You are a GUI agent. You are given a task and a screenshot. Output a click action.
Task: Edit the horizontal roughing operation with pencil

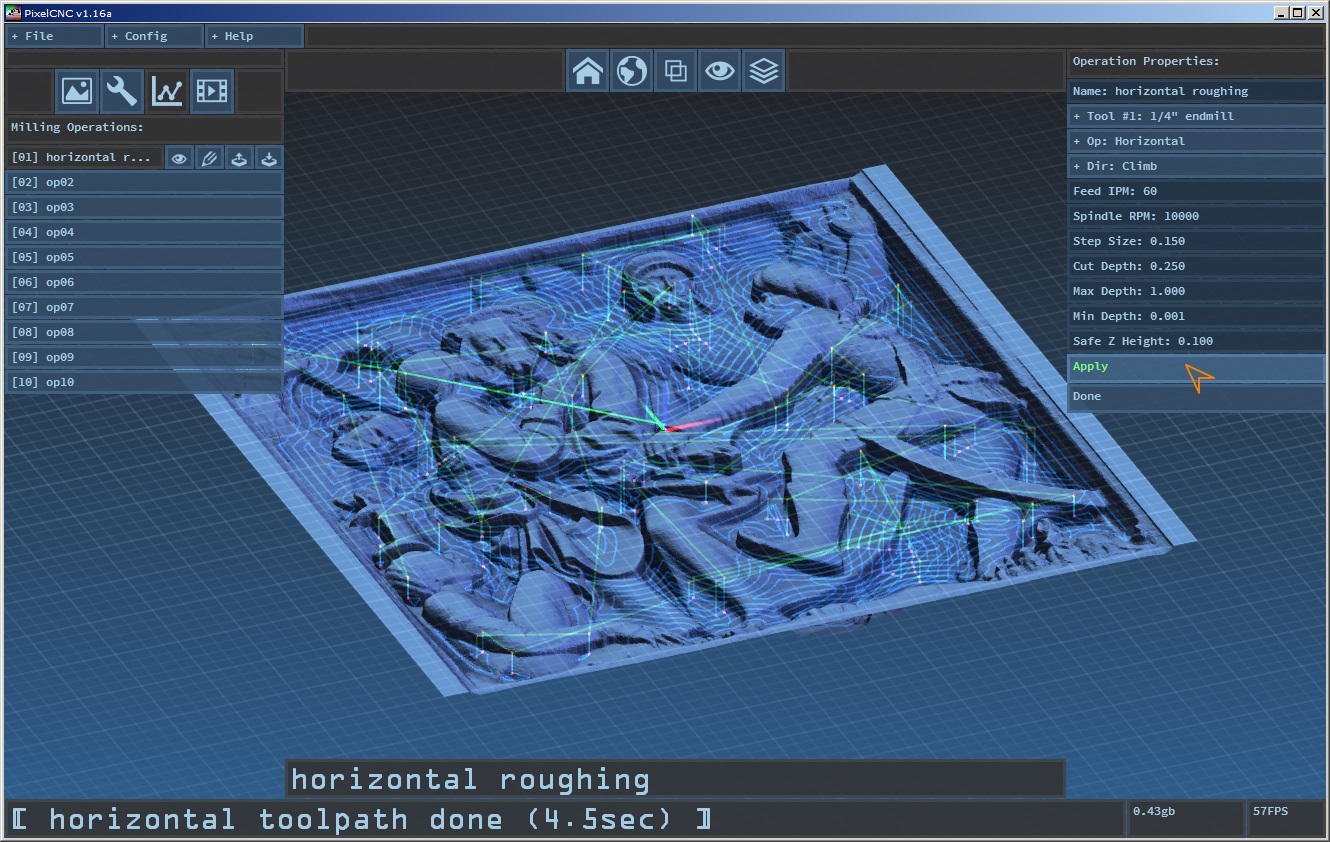(209, 158)
